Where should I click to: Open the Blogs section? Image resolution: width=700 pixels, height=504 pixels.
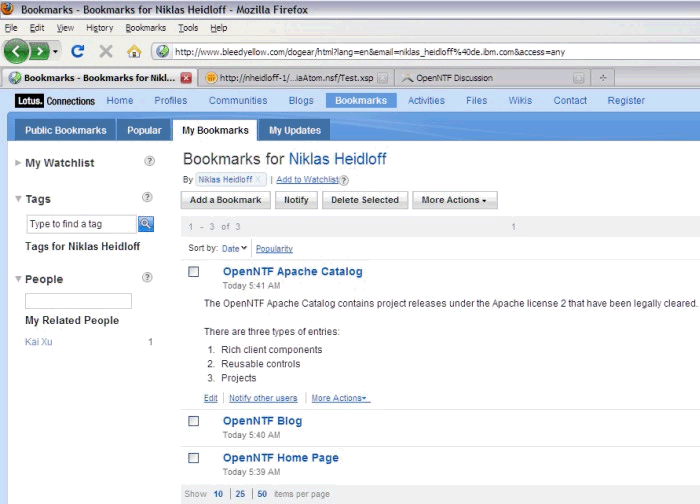301,100
